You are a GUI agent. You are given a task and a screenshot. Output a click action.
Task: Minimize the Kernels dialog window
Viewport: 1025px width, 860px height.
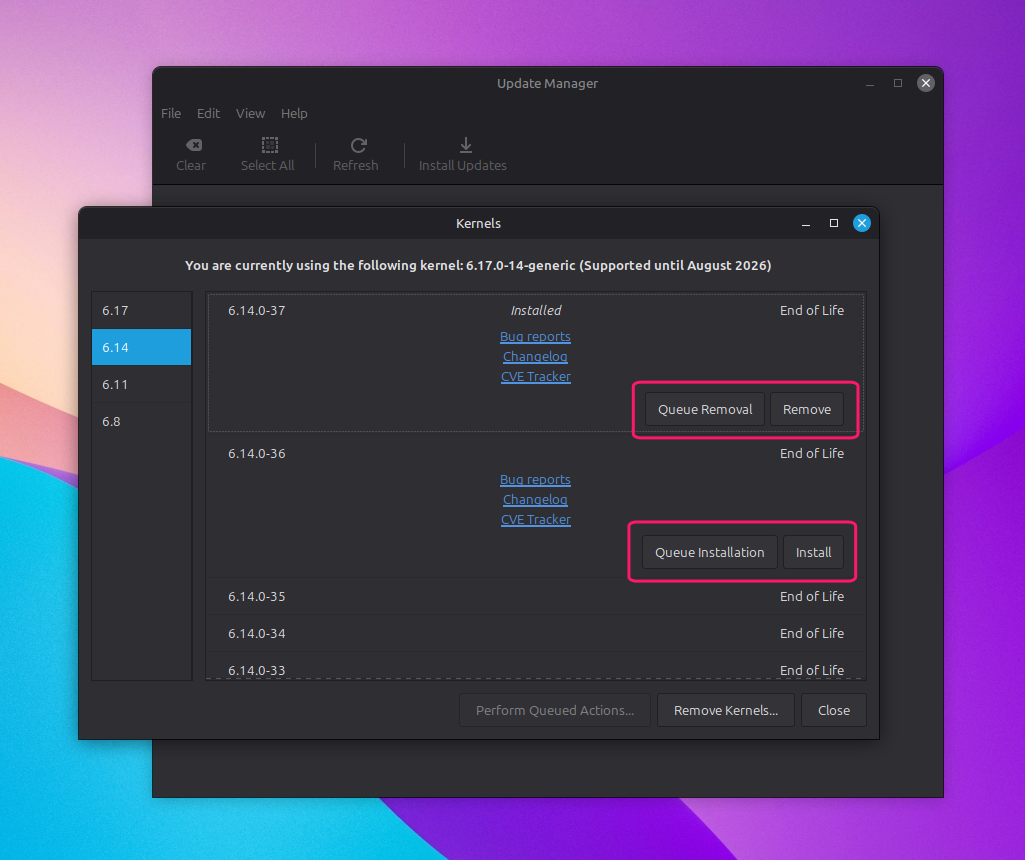(x=805, y=223)
